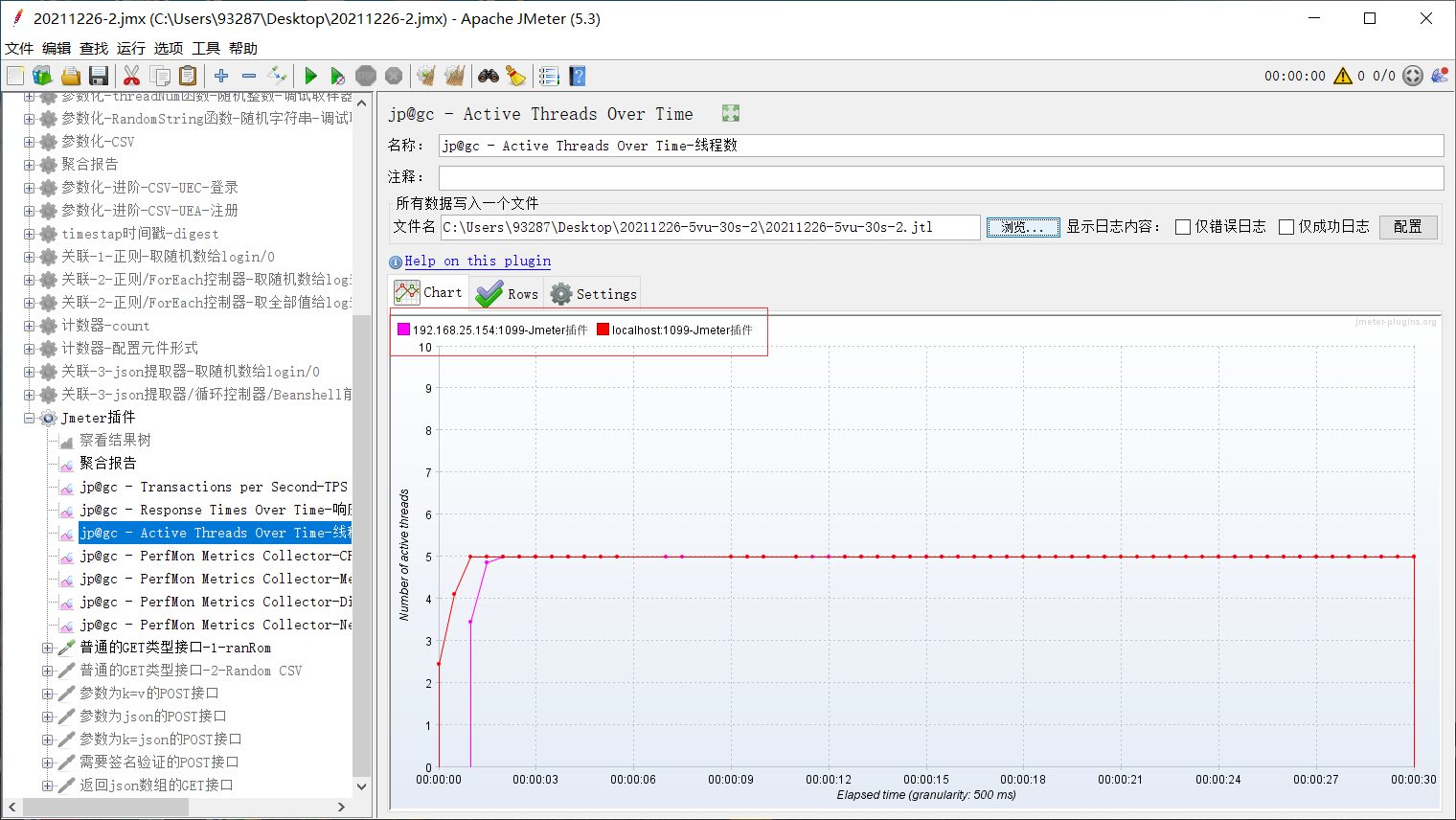Save the test plan with floppy icon
The image size is (1456, 820).
click(98, 76)
